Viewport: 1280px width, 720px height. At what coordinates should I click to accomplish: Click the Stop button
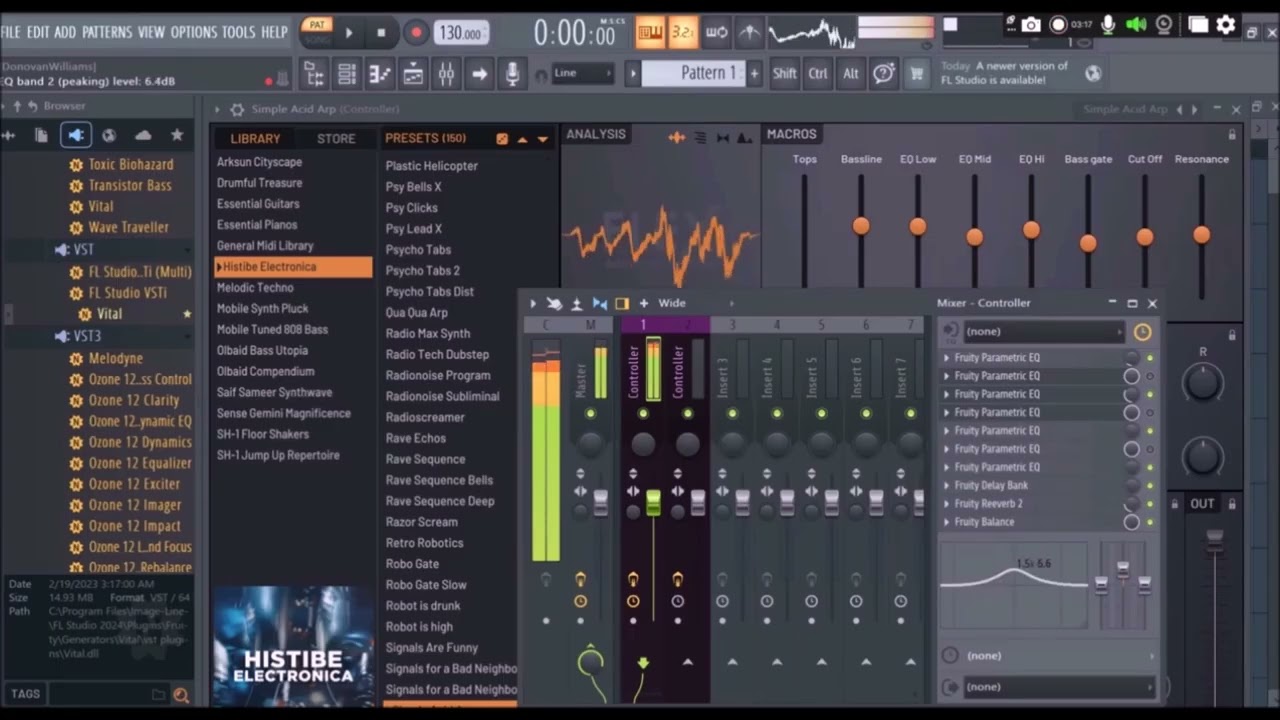[x=381, y=33]
